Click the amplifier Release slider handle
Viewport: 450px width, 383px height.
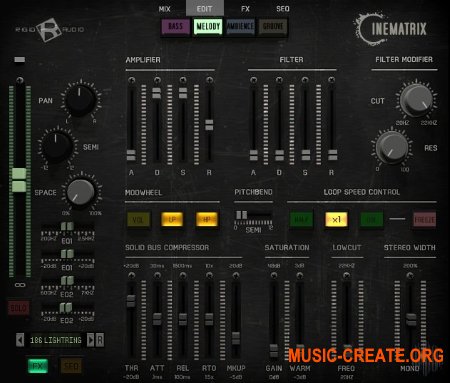coord(209,125)
